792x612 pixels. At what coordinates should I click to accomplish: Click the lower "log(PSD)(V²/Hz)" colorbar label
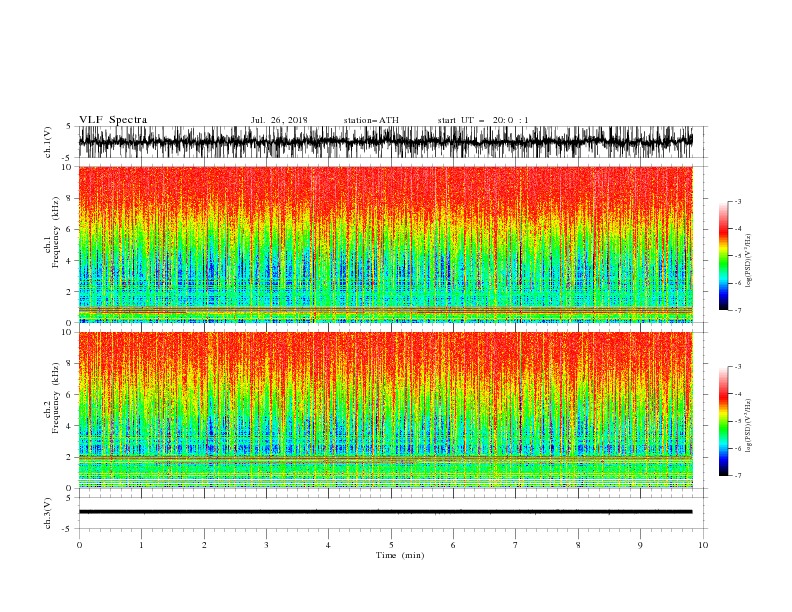748,425
